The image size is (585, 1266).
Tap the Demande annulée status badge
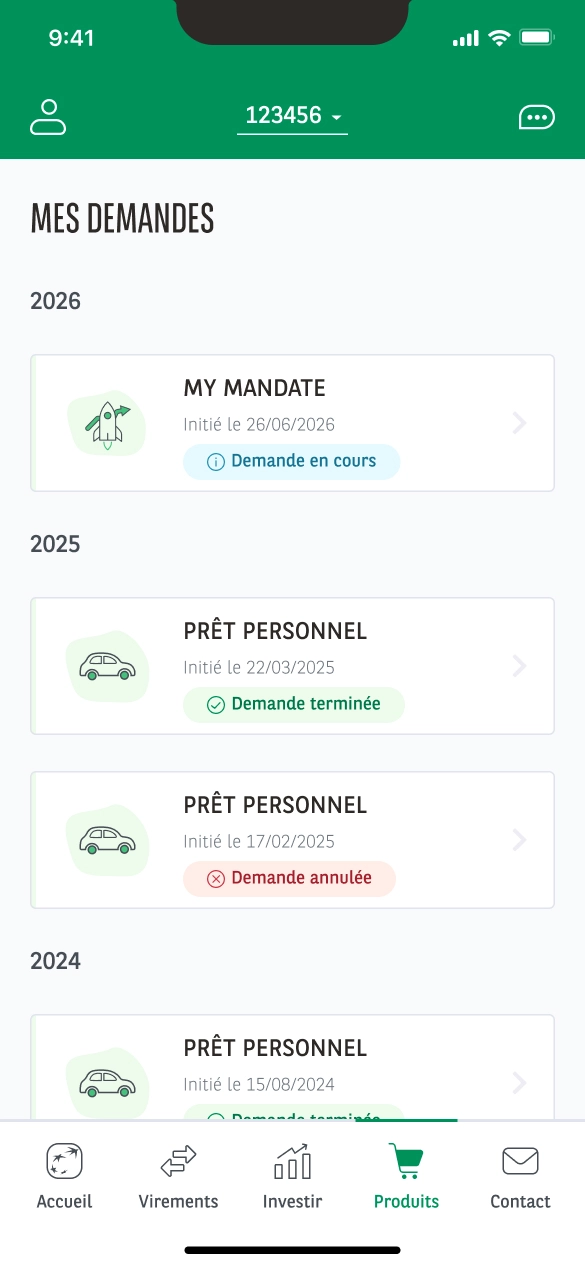point(289,879)
